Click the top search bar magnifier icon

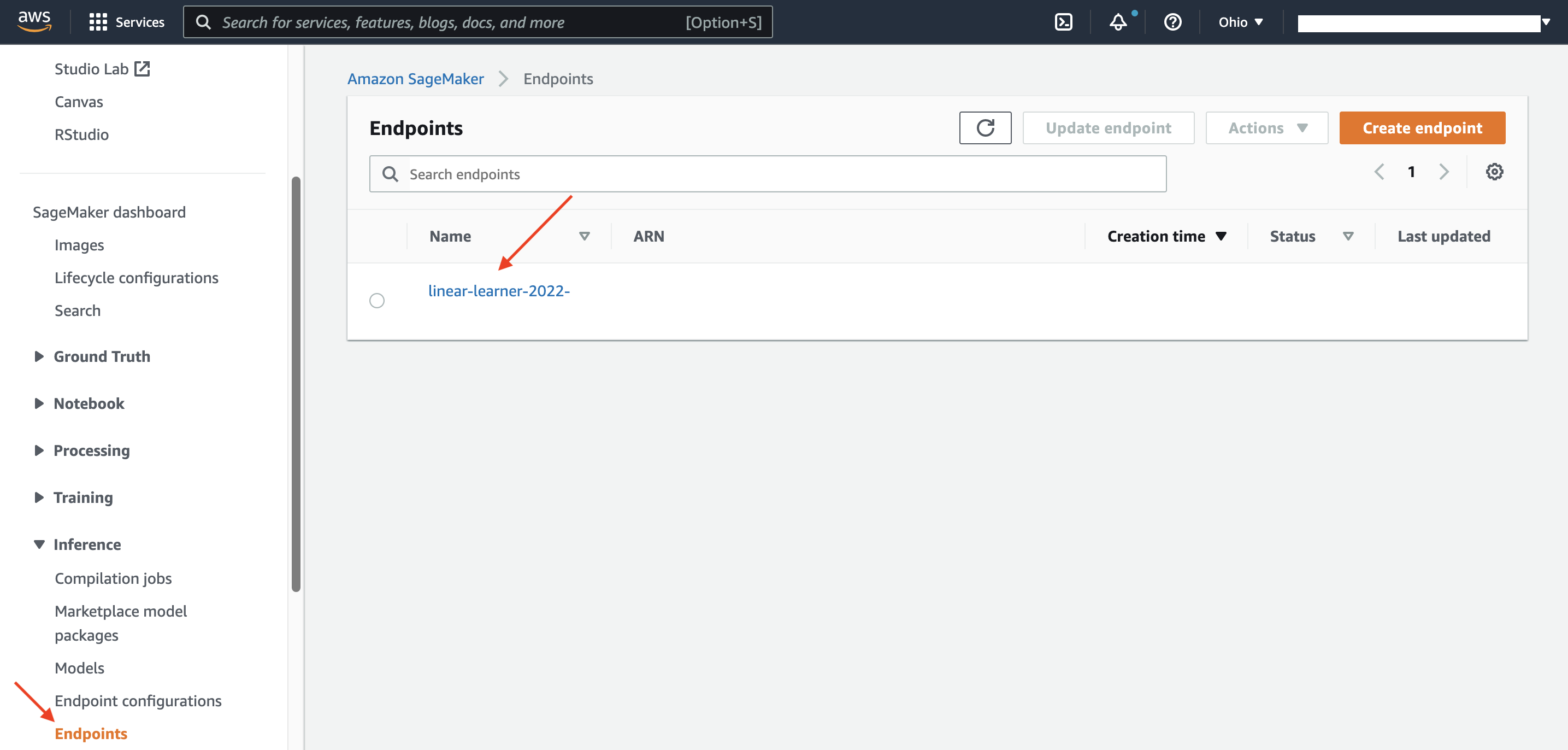(203, 22)
